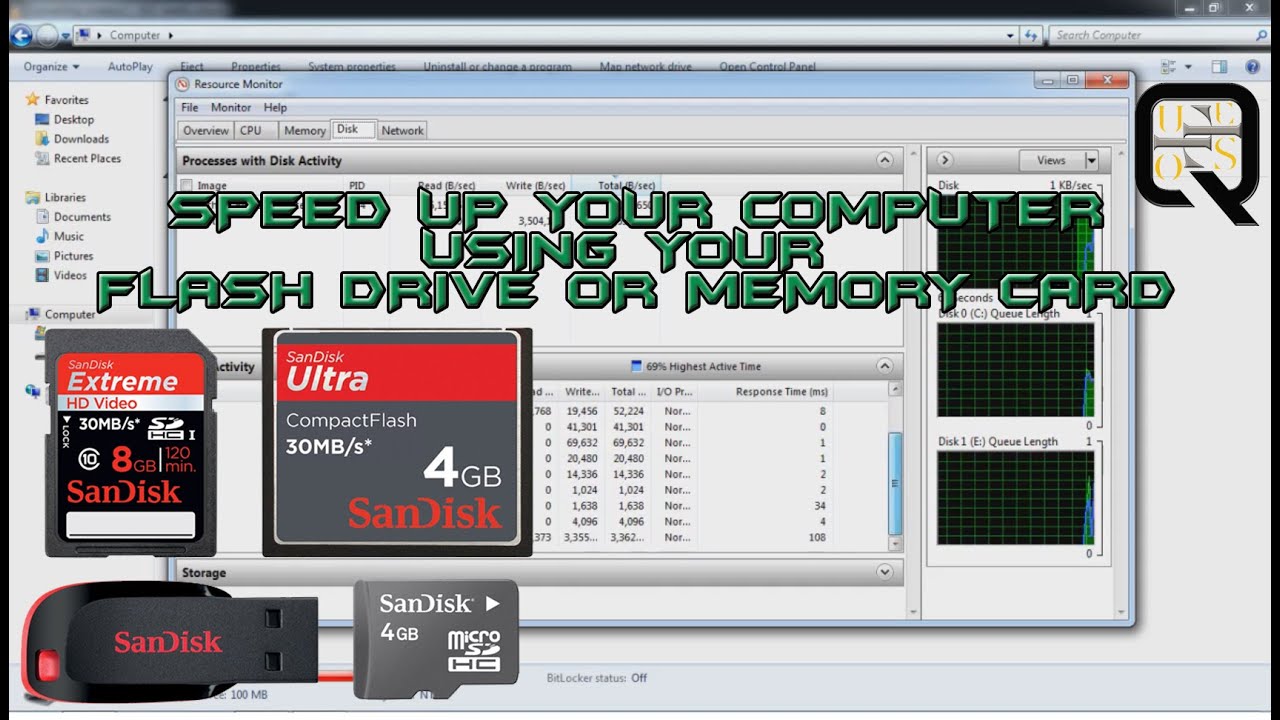Open the Videos library icon
The image size is (1280, 720).
42,275
